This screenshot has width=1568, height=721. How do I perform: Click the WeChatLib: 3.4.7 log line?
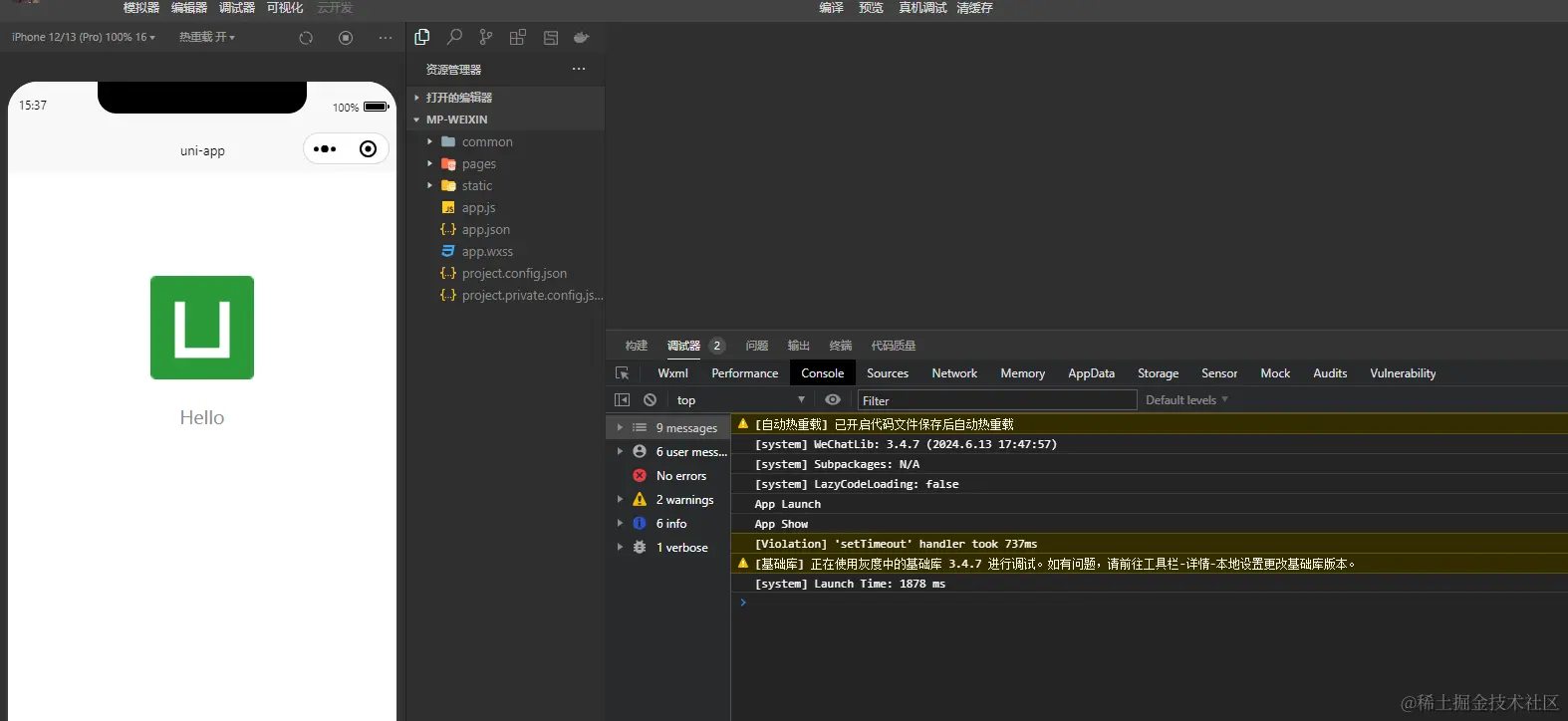click(1150, 444)
